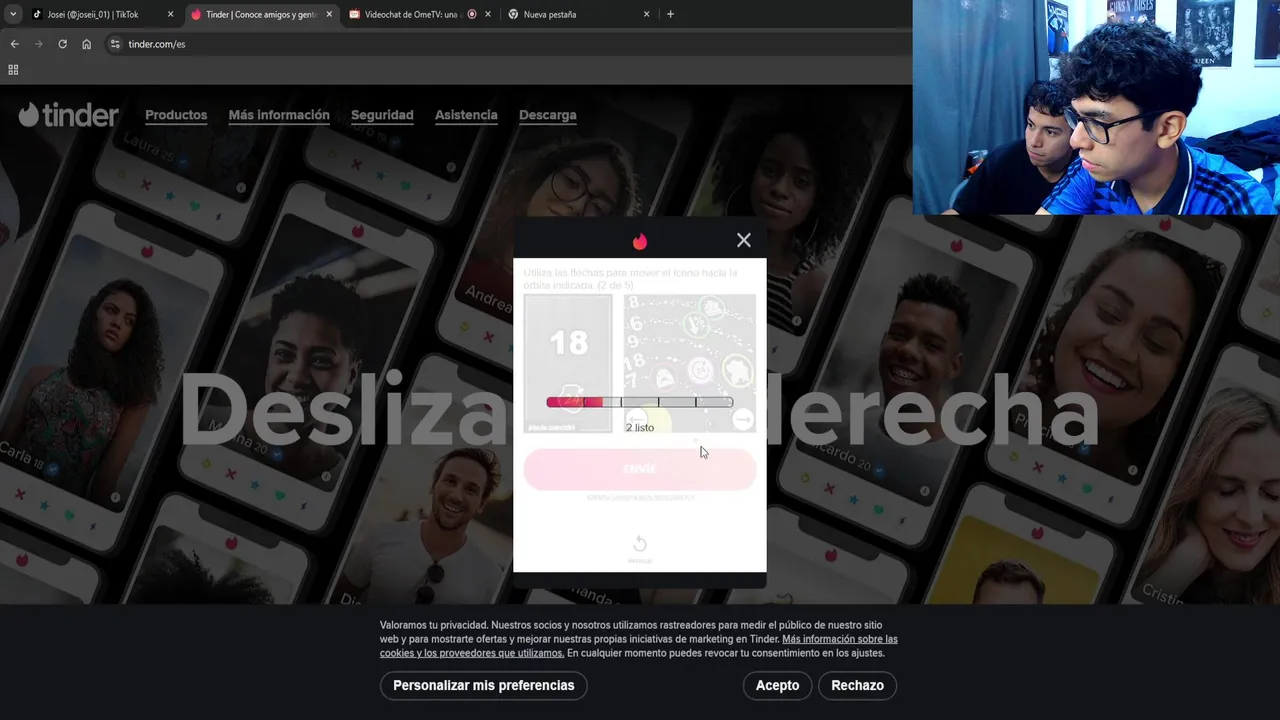The height and width of the screenshot is (720, 1280).
Task: Reload the current page
Action: coord(62,44)
